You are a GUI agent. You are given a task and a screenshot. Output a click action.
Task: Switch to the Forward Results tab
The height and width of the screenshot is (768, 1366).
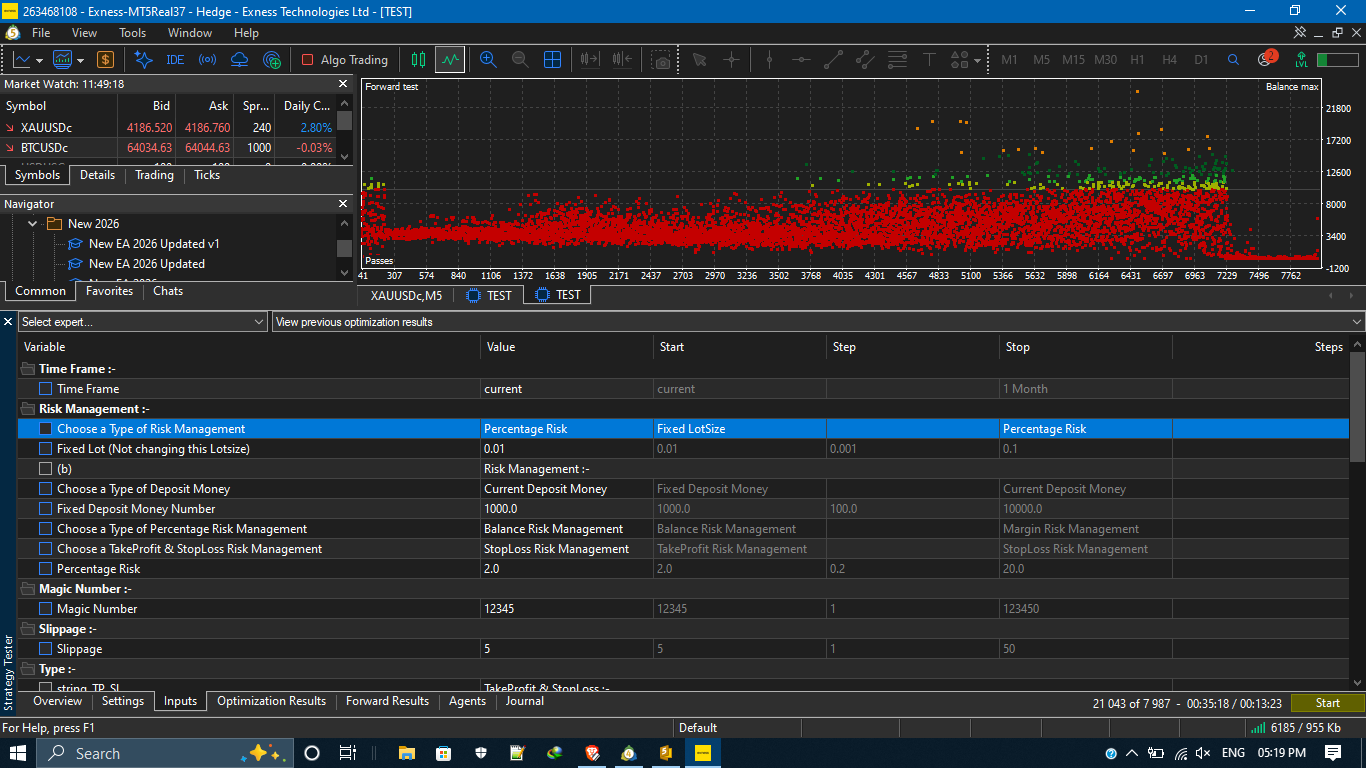(387, 701)
